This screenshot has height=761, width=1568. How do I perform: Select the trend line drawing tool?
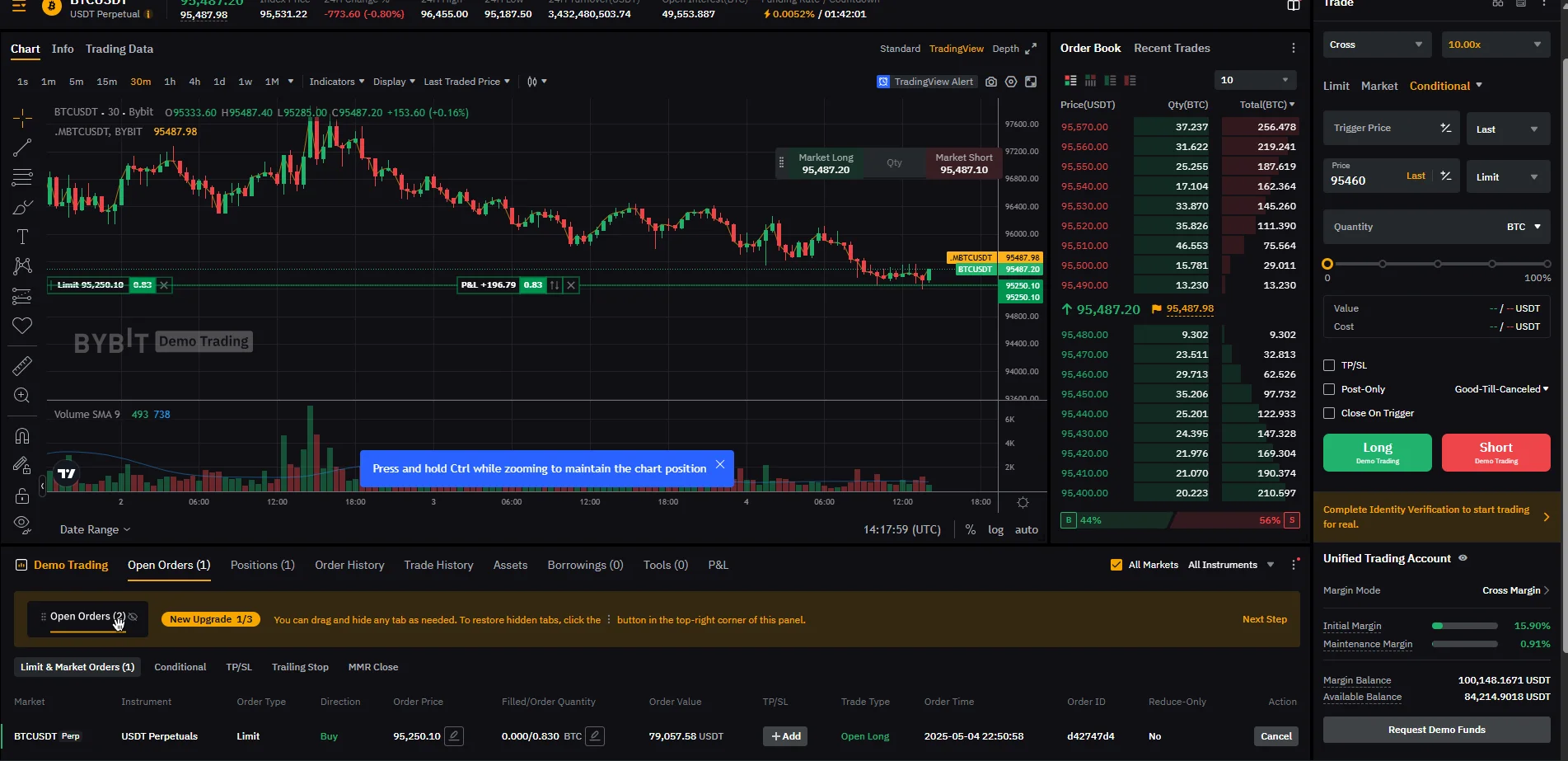point(22,148)
